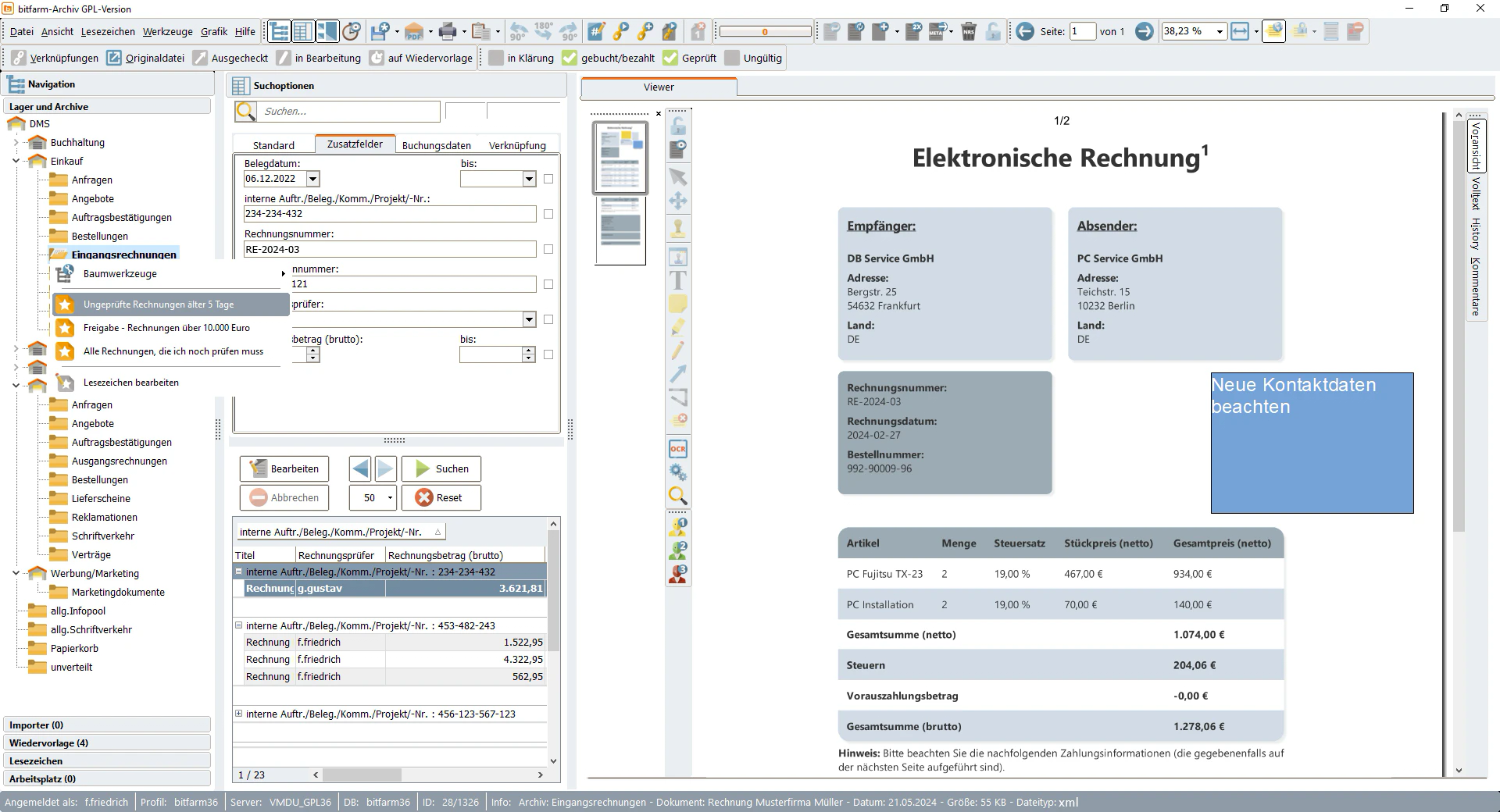Click the OCR tool in viewer toolbar

[677, 449]
